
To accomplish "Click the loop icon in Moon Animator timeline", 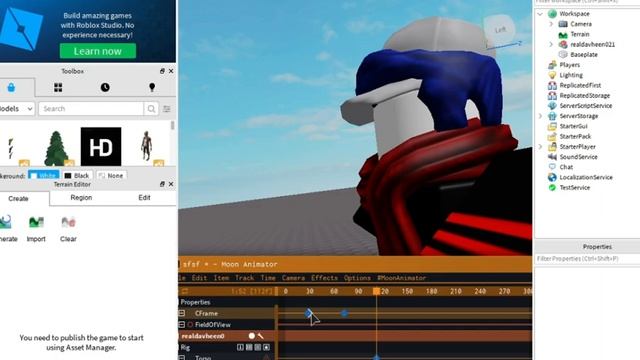I will pyautogui.click(x=185, y=291).
